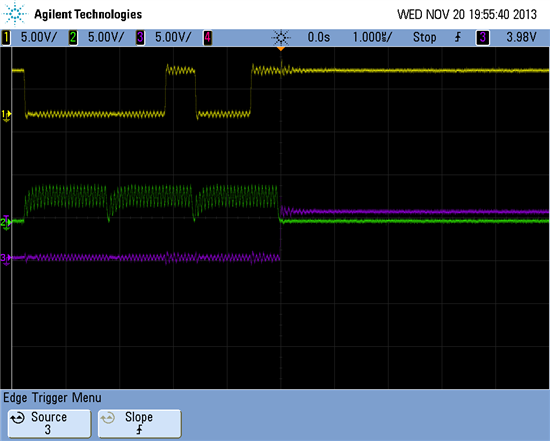Open the Slope softkey menu
The image size is (550, 441).
tap(139, 423)
